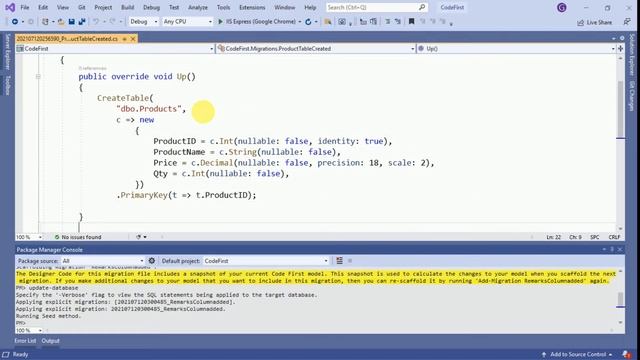Image resolution: width=640 pixels, height=360 pixels.
Task: Click the split editor icon
Action: click(x=620, y=49)
